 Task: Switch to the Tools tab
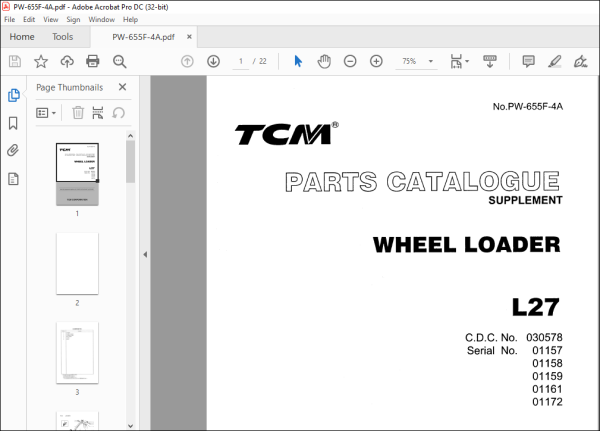pos(62,37)
